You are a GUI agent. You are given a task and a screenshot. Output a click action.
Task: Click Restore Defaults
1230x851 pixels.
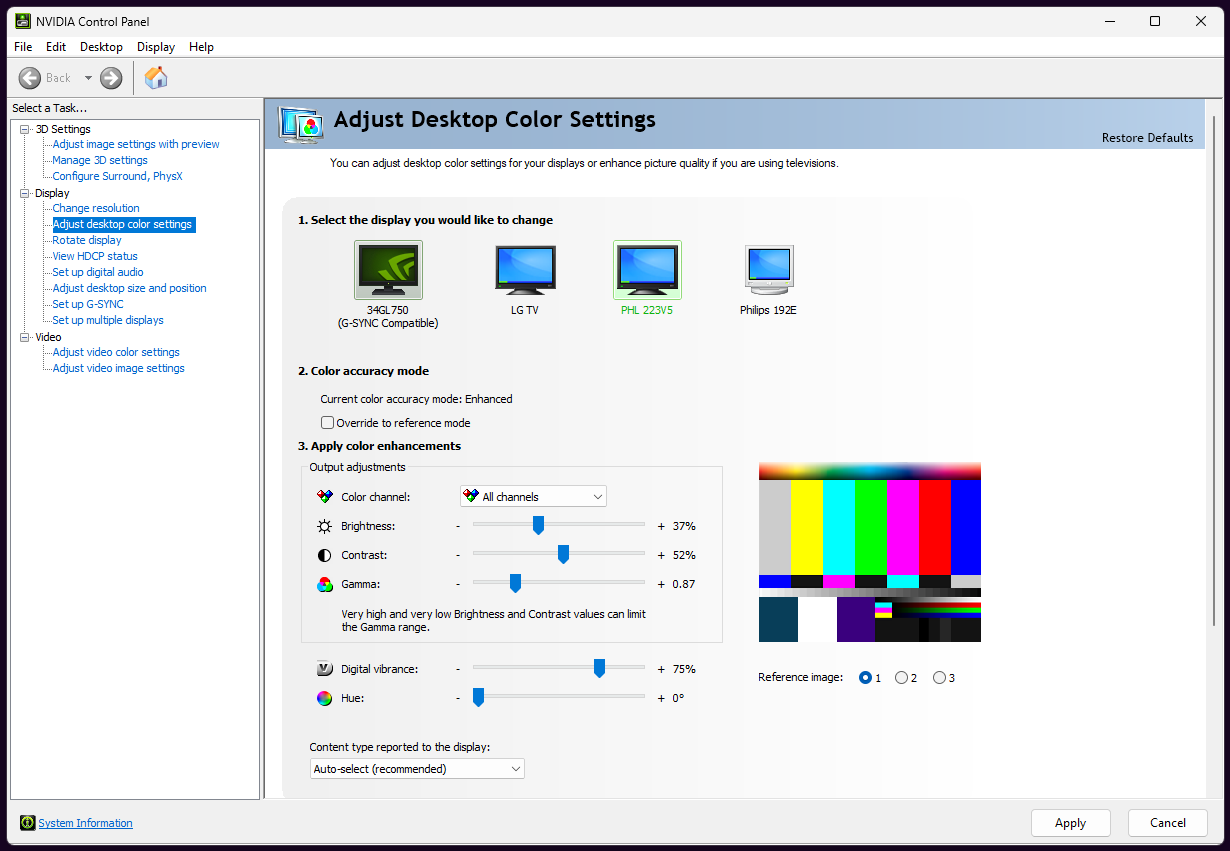click(1147, 137)
